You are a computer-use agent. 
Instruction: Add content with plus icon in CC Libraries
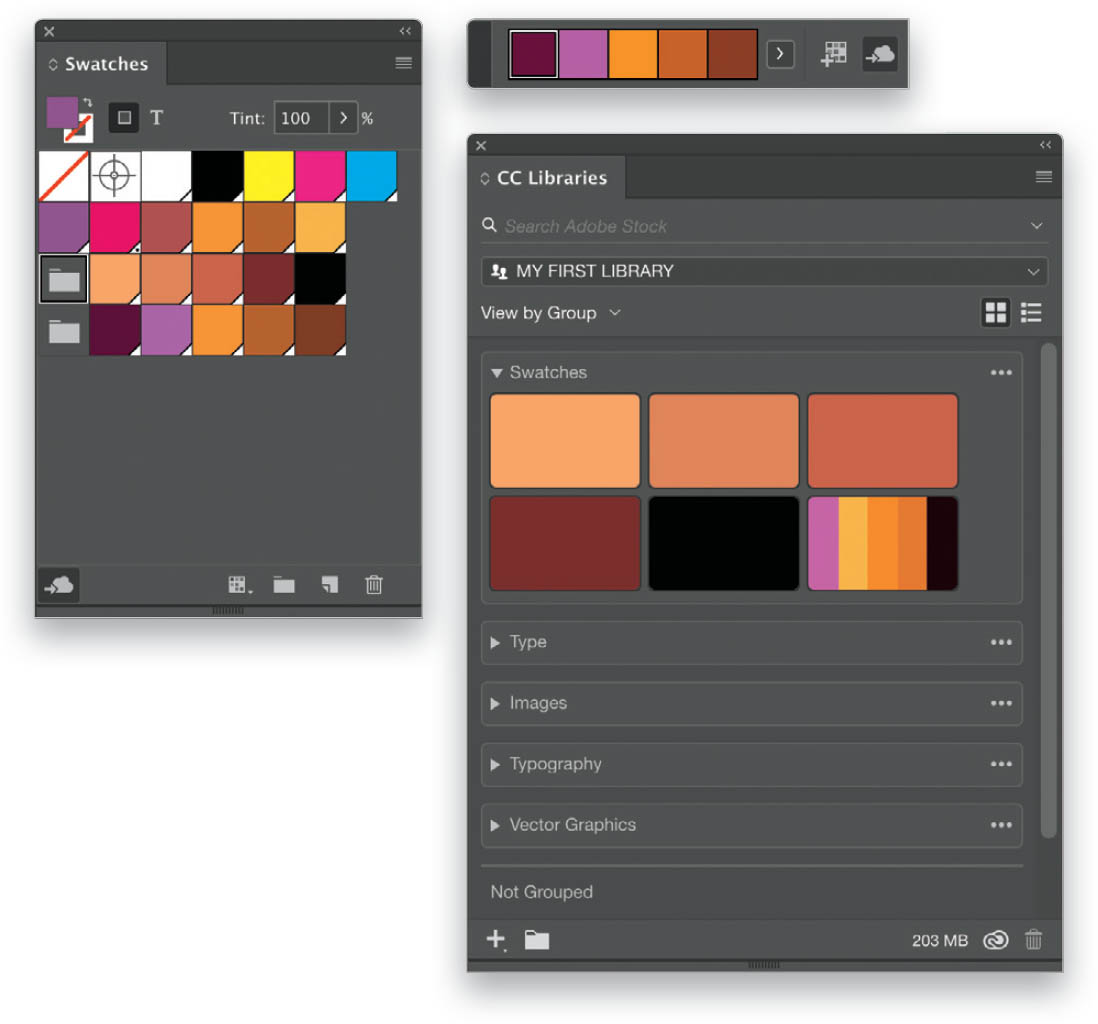496,939
